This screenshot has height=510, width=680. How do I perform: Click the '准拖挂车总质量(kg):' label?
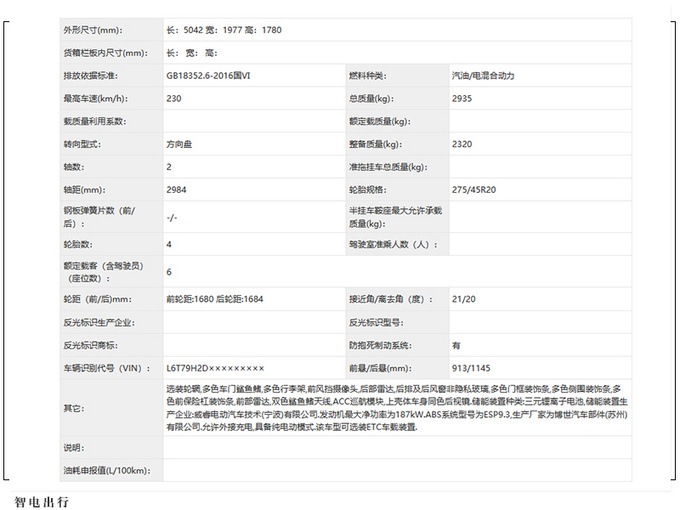coord(388,167)
